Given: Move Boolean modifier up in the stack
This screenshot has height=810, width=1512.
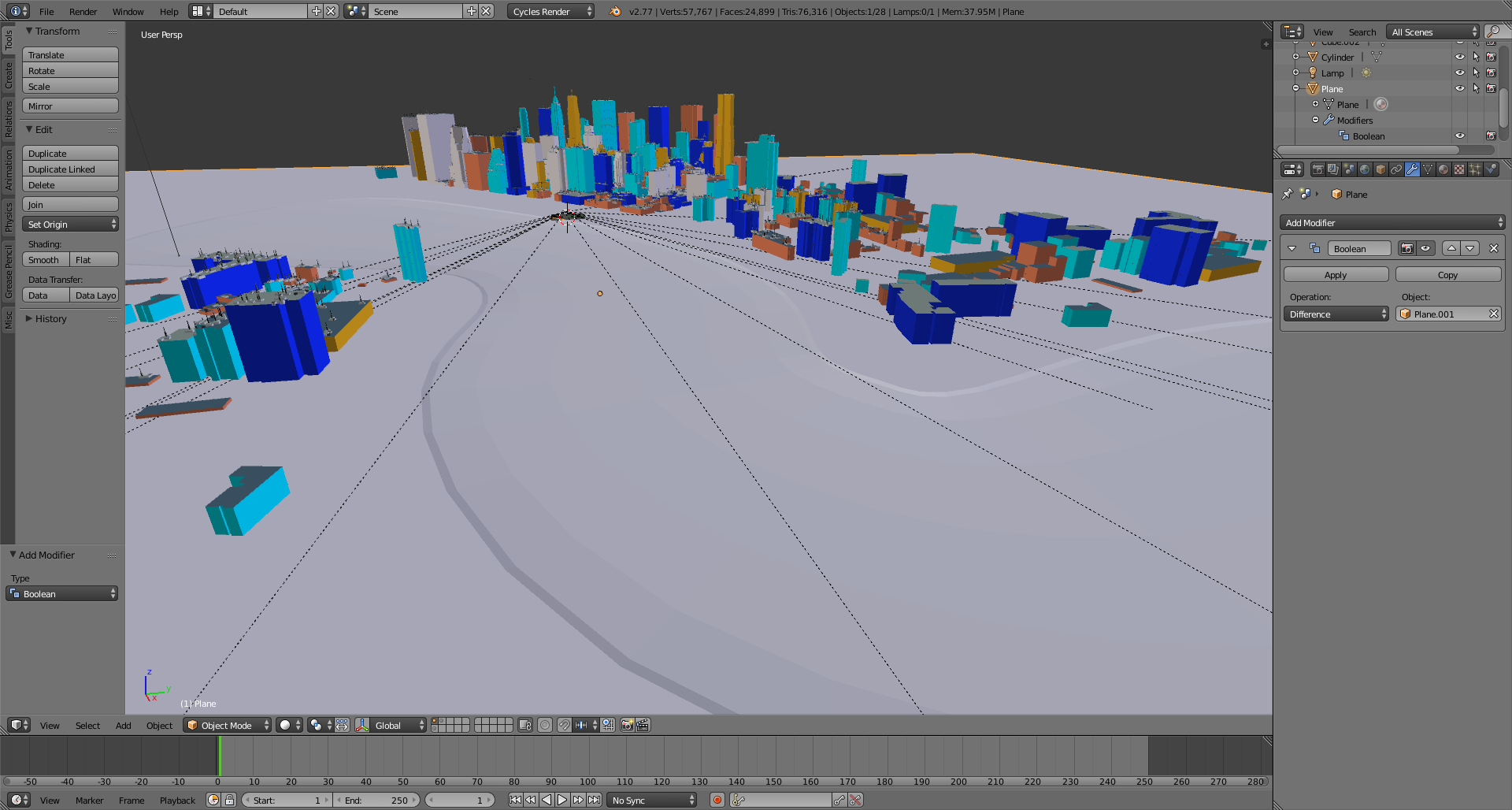Looking at the screenshot, I should (1451, 248).
